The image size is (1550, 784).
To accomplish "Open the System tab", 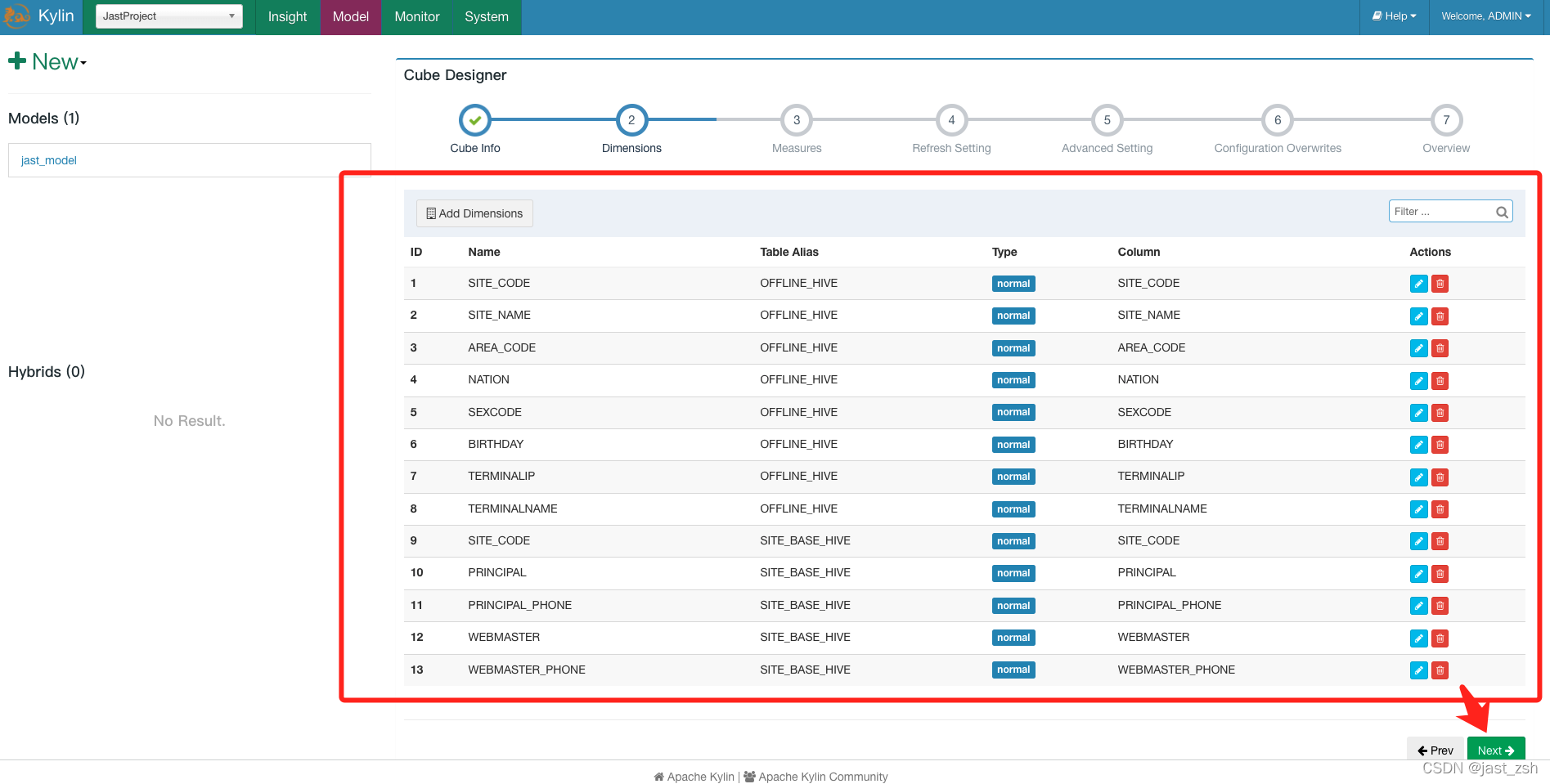I will point(487,17).
